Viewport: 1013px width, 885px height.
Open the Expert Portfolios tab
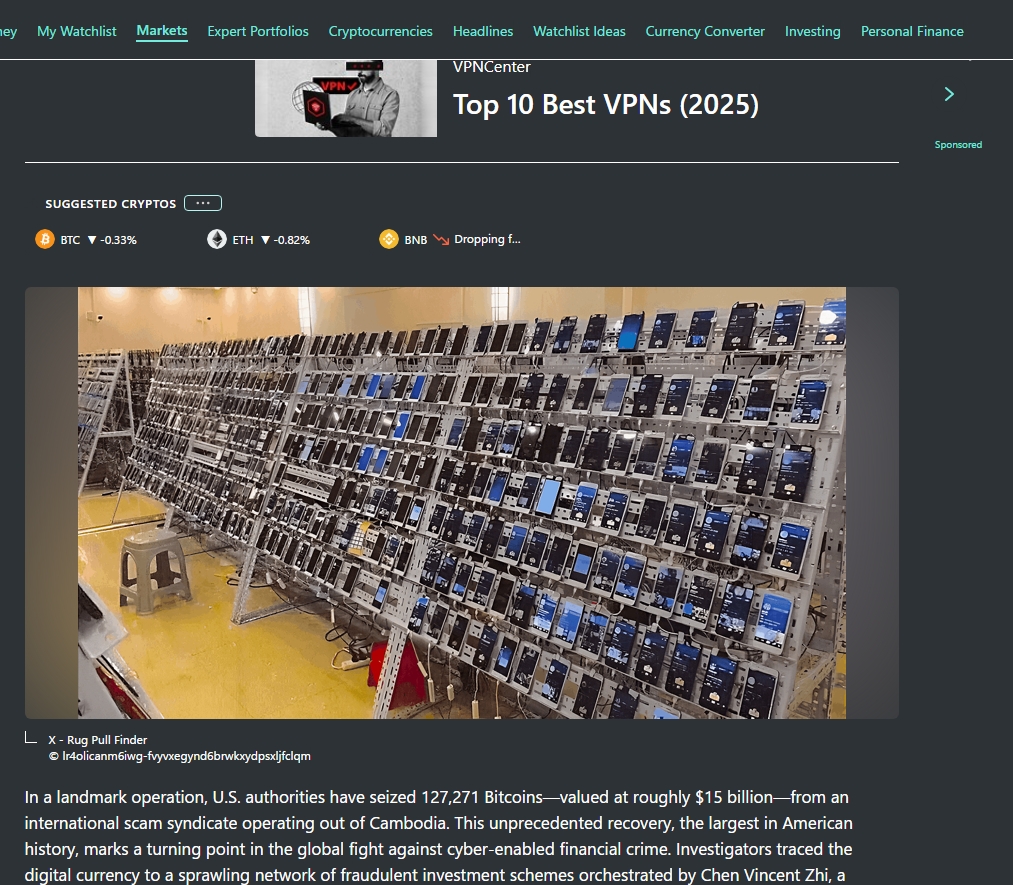(x=258, y=31)
